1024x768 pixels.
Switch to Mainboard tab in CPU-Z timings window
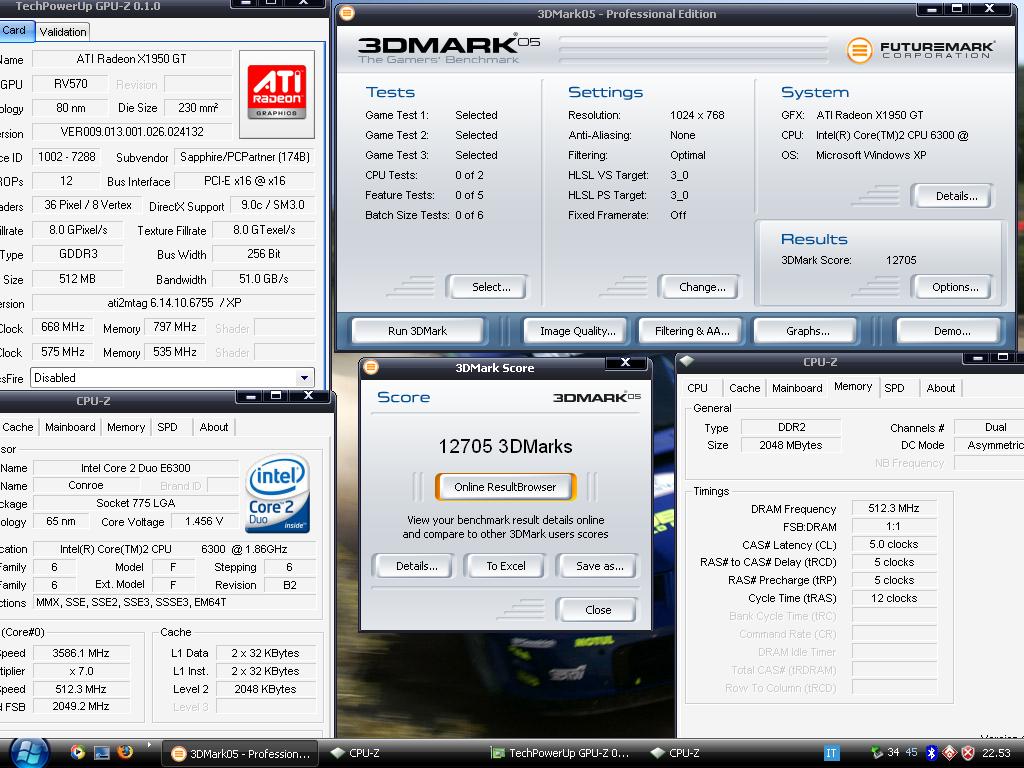(797, 388)
